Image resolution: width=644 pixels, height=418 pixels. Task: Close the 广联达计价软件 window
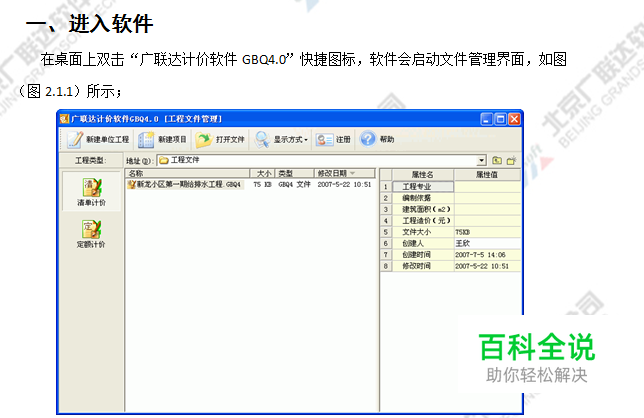[x=515, y=119]
